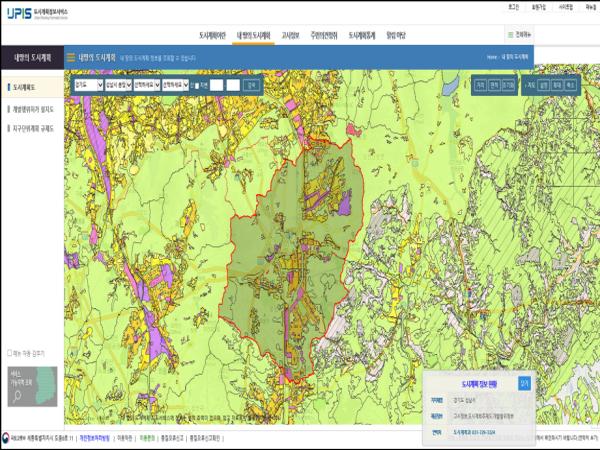Click the hamburger menu icon in blue bar
This screenshot has width=600, height=450.
[x=70, y=58]
